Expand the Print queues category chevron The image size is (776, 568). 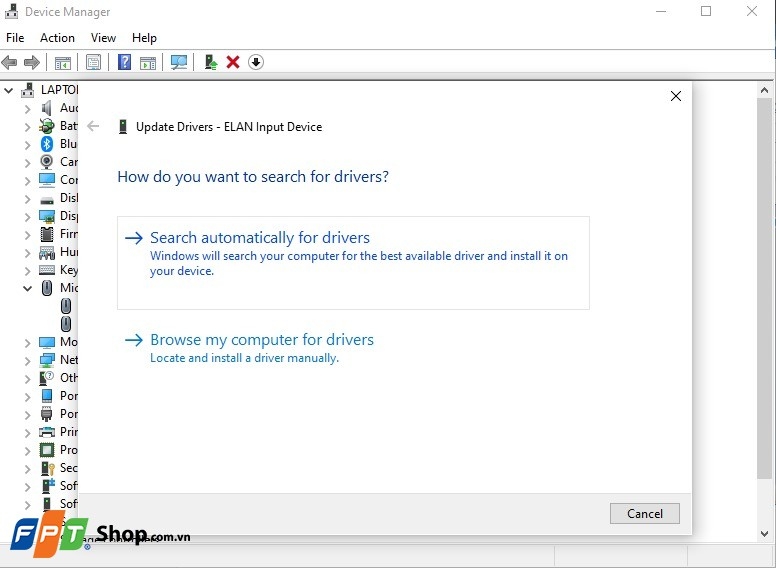(27, 432)
